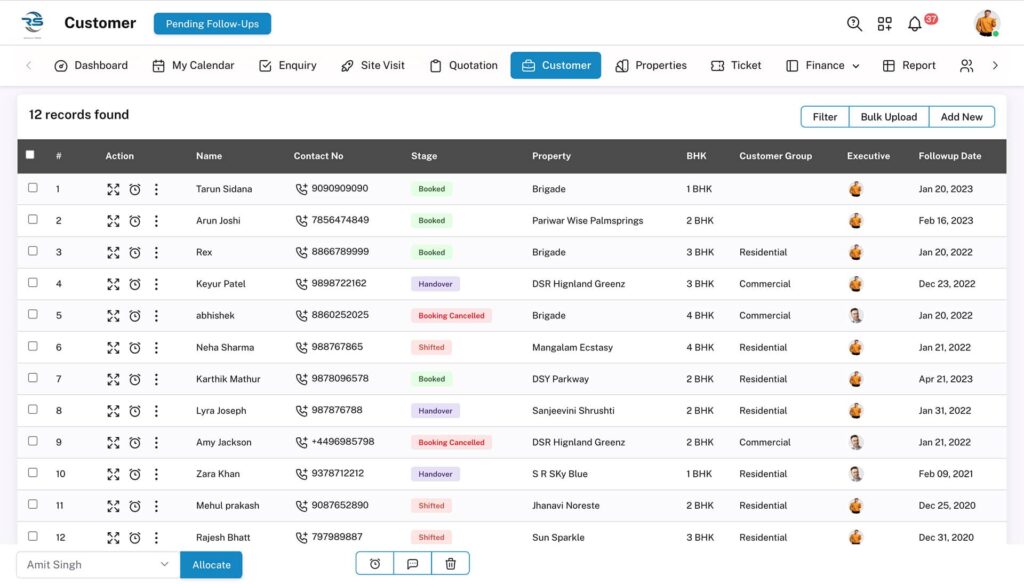The height and width of the screenshot is (584, 1024).
Task: Click phone icon beside 8860252025
Action: [301, 316]
